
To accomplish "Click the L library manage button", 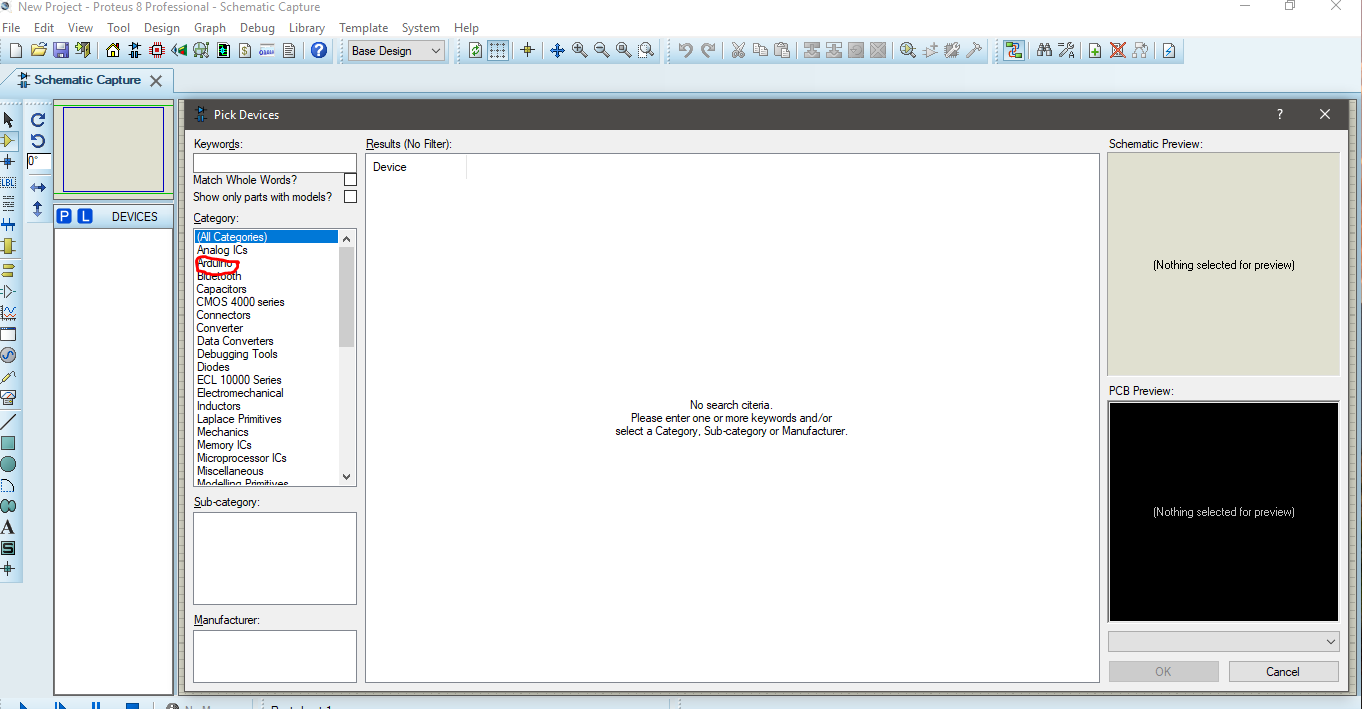I will pos(85,216).
